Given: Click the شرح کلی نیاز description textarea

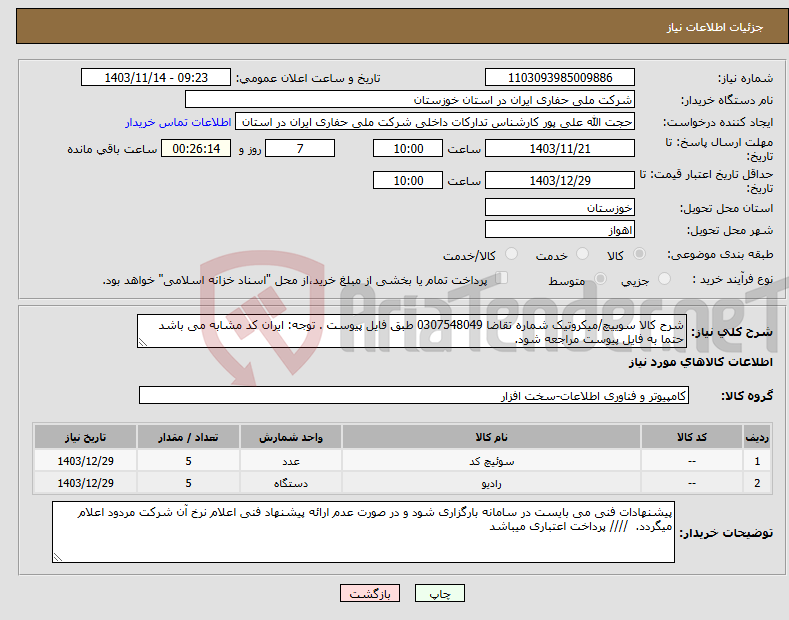Looking at the screenshot, I should (x=412, y=331).
